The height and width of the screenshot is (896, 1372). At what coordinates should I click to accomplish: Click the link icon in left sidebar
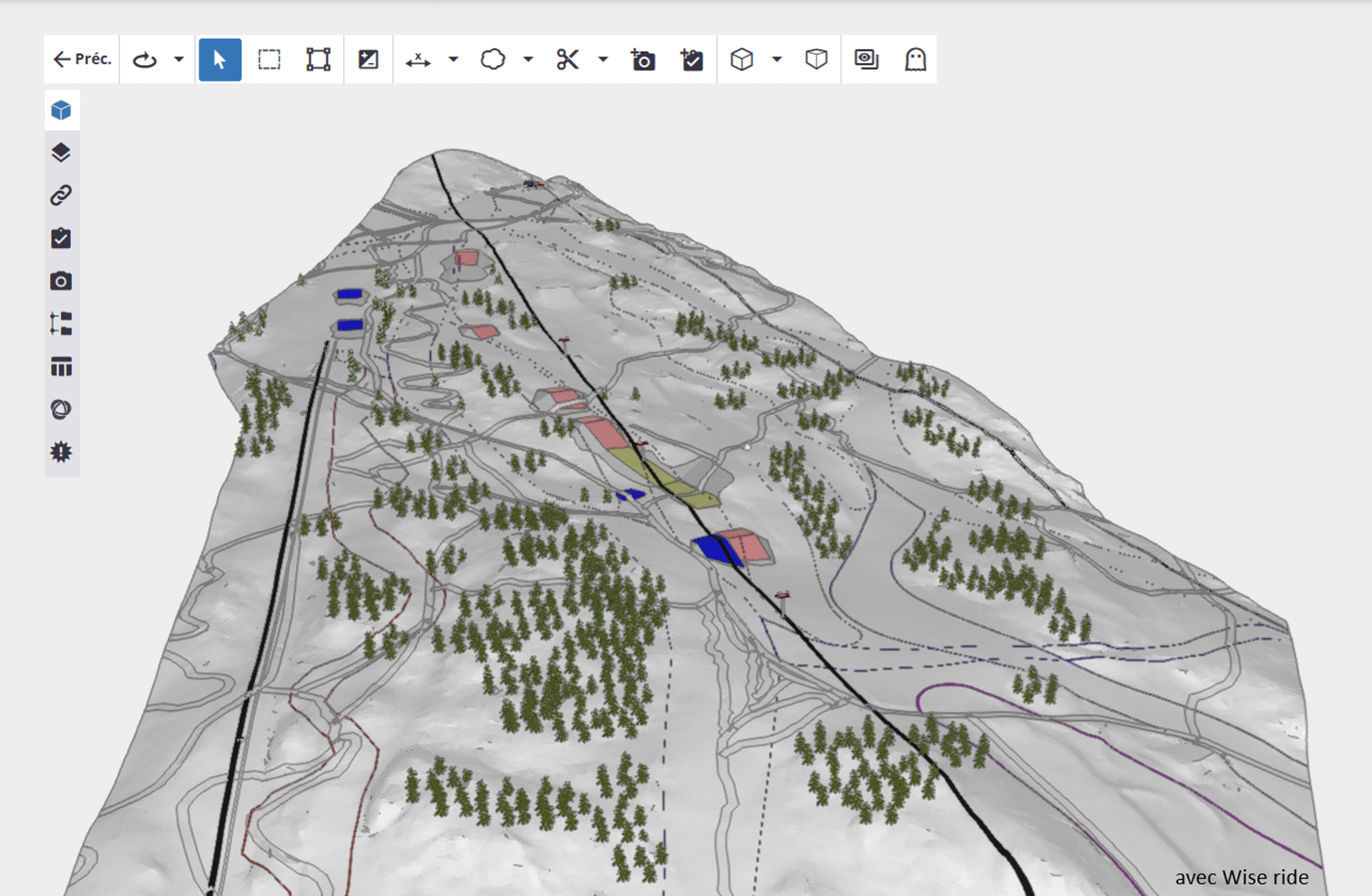(x=61, y=195)
